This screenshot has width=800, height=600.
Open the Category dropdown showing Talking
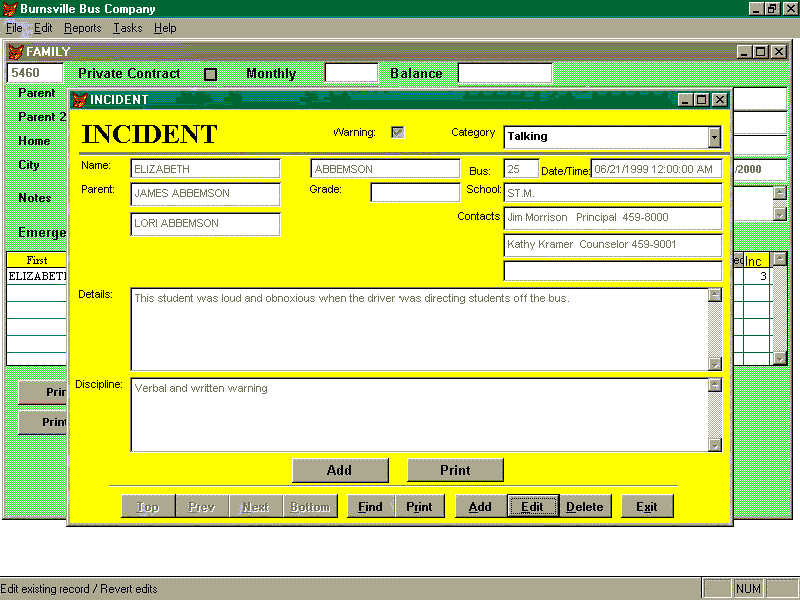point(714,137)
